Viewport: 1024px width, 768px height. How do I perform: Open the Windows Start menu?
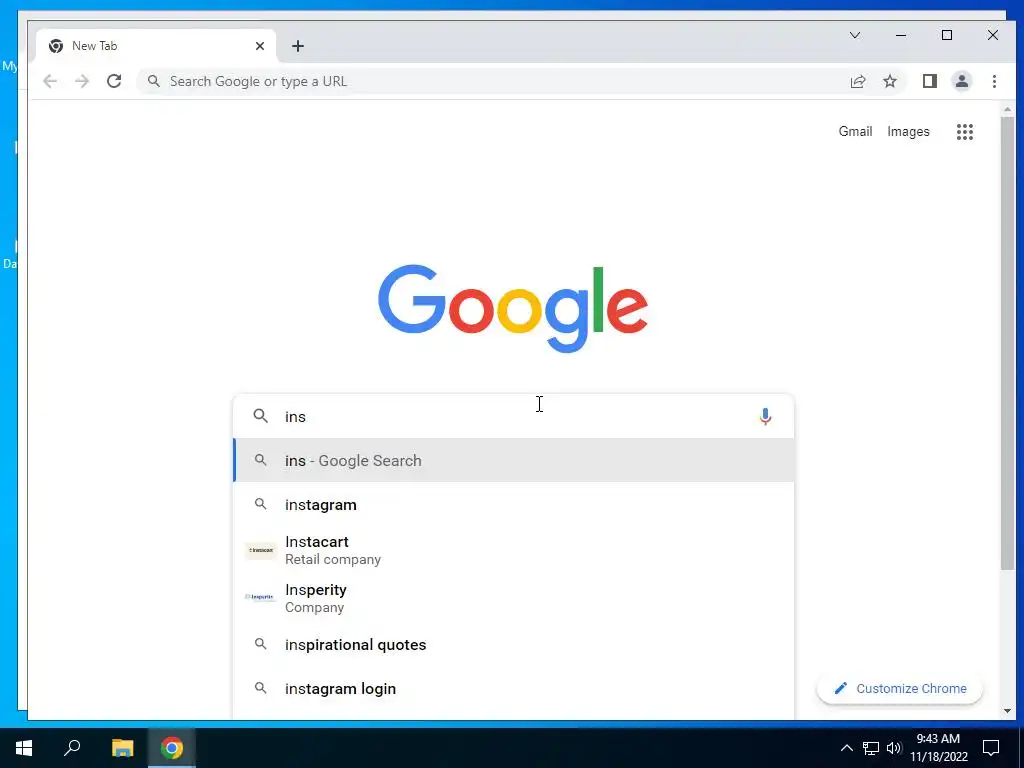click(x=24, y=748)
